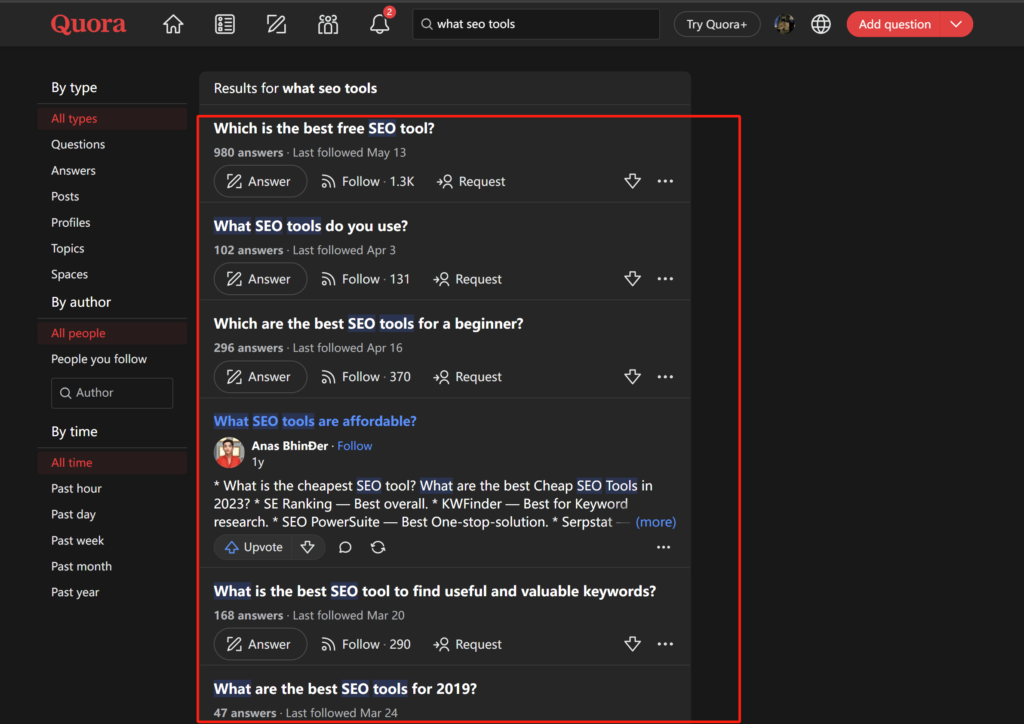Filter results by Posts
The image size is (1024, 724).
pos(65,197)
